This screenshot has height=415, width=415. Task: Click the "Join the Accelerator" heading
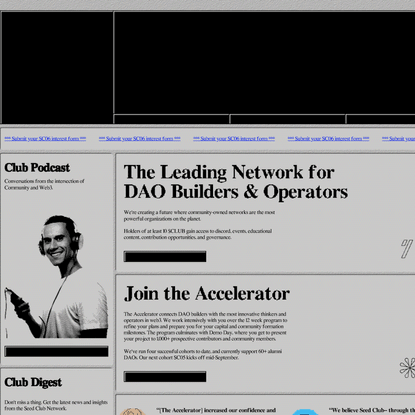coord(207,294)
